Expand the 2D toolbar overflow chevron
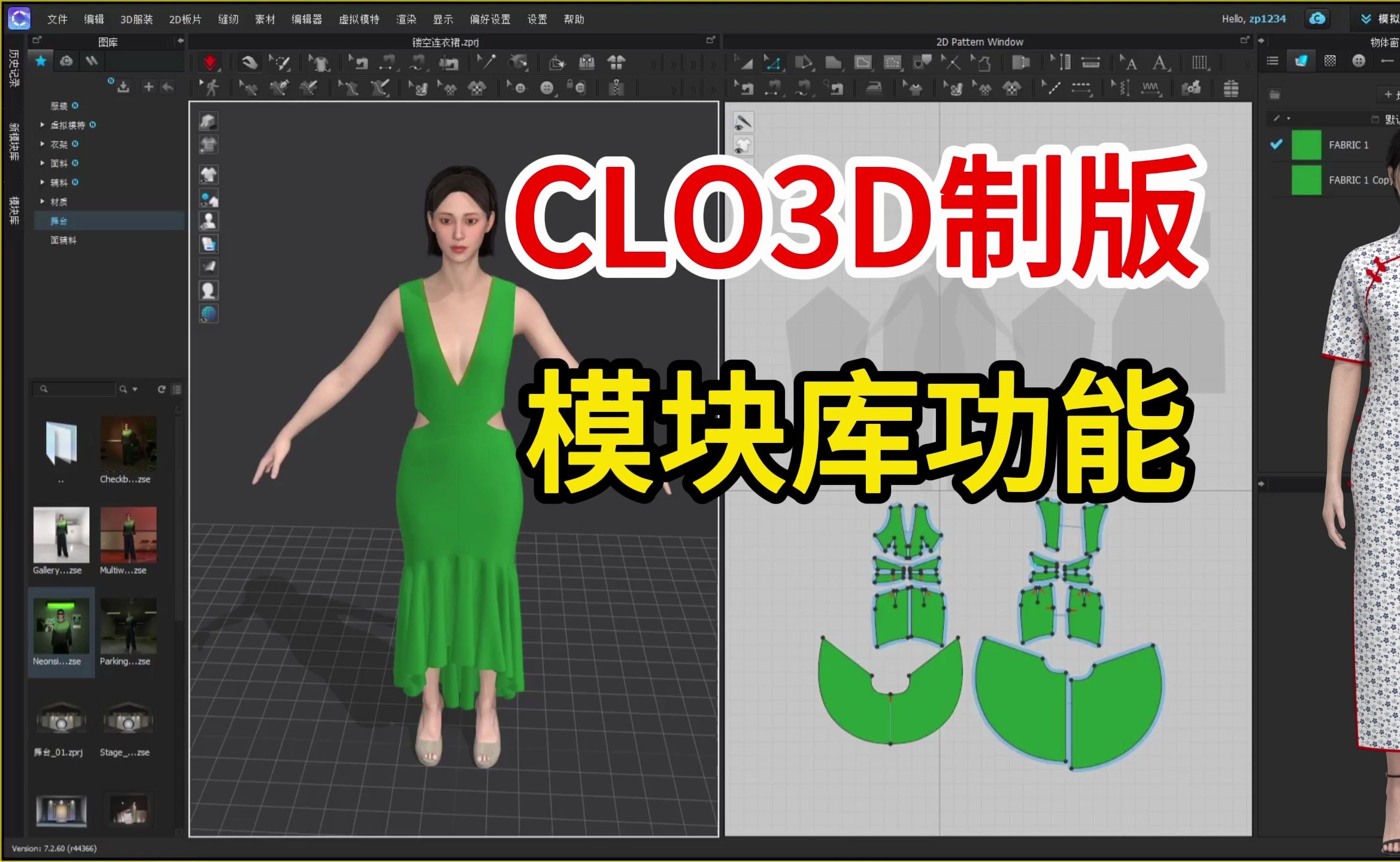 [1248, 64]
